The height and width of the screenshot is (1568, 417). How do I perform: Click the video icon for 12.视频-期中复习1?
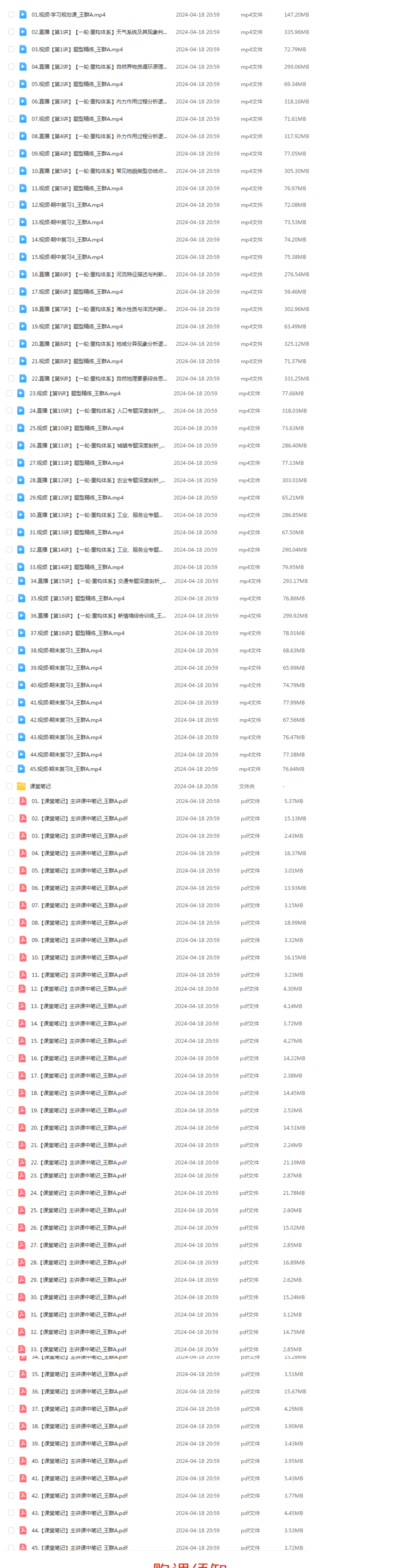point(23,205)
